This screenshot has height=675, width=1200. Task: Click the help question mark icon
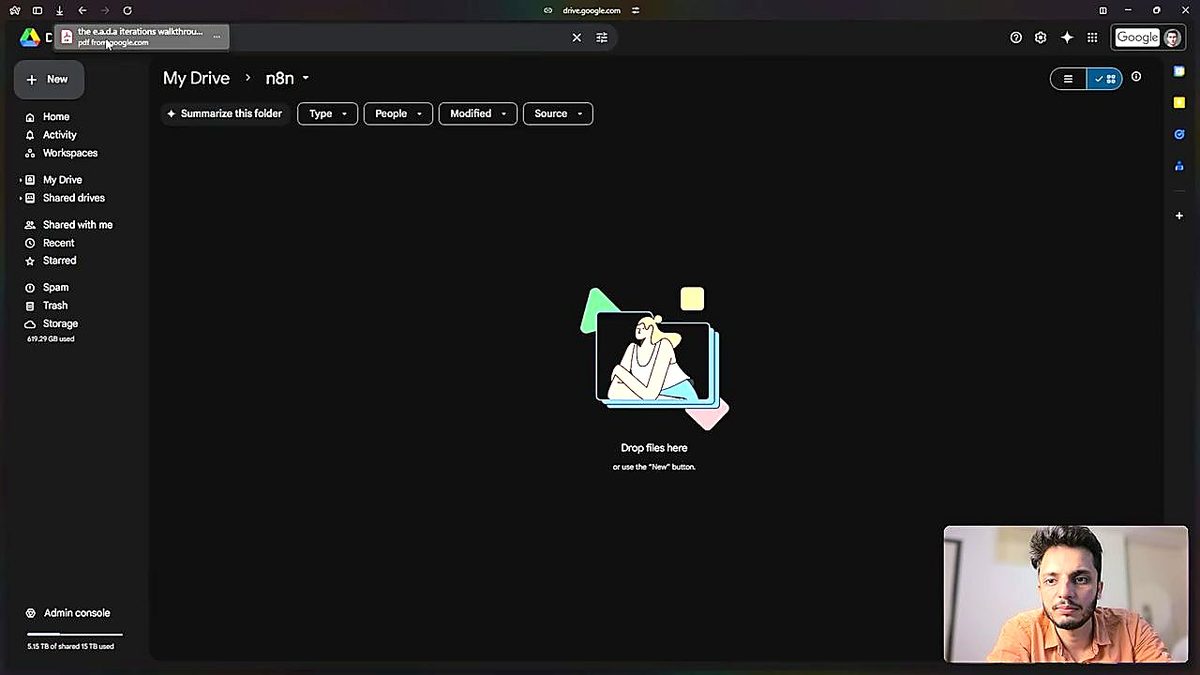click(1016, 37)
